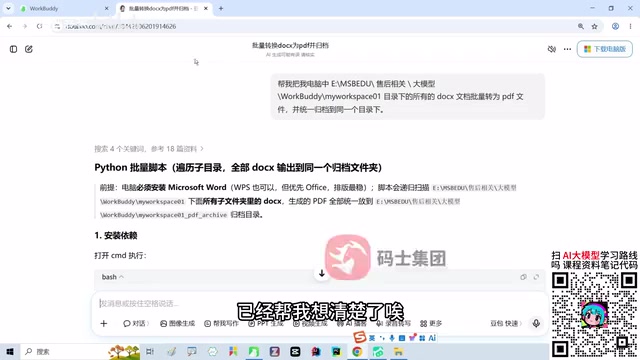Image resolution: width=640 pixels, height=360 pixels.
Task: Click the Sogou toolbar microphone icon
Action: pos(392,338)
